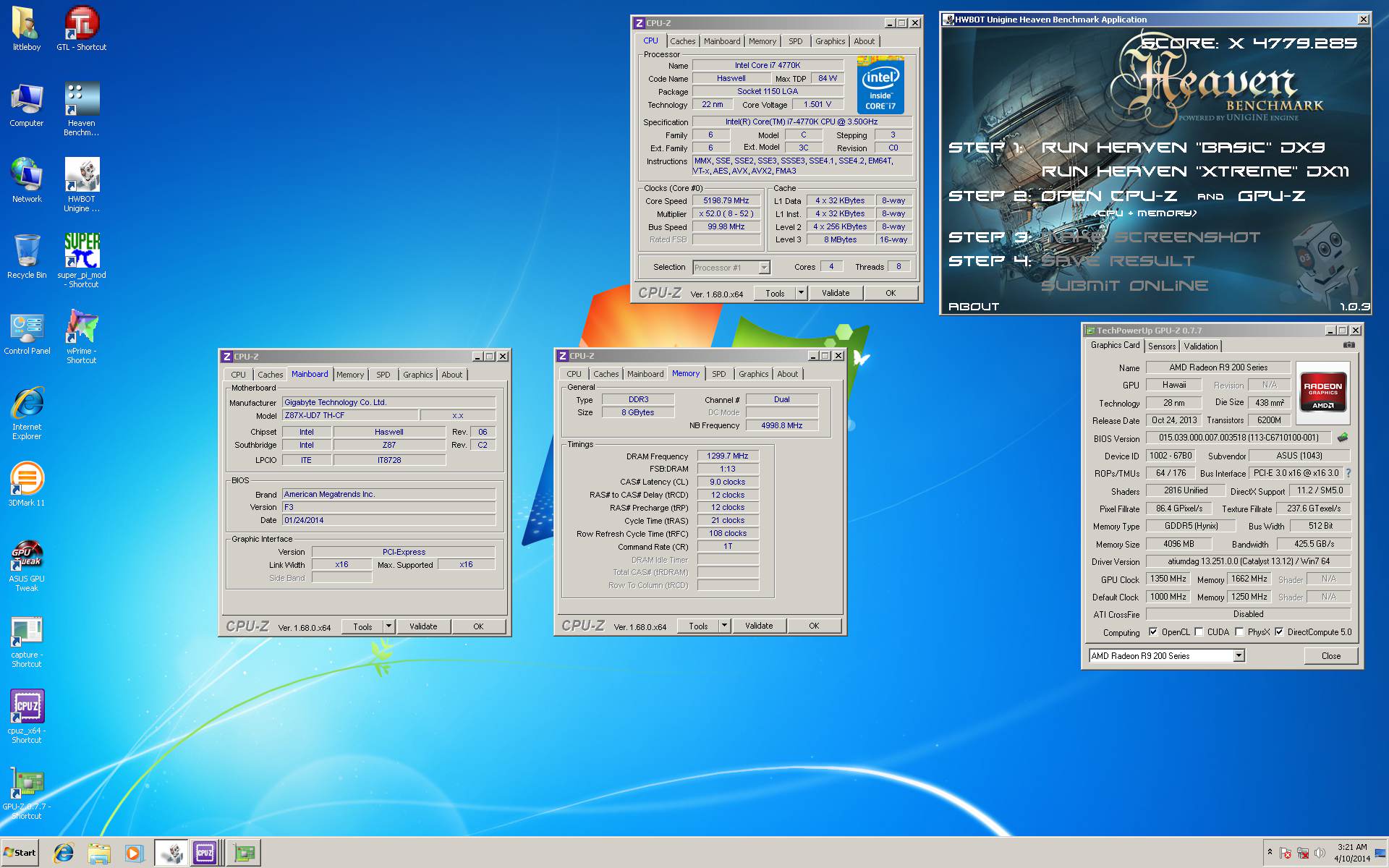Click OK in CPU-Z Mainboard window
Screen dimensions: 1389x868
click(478, 626)
